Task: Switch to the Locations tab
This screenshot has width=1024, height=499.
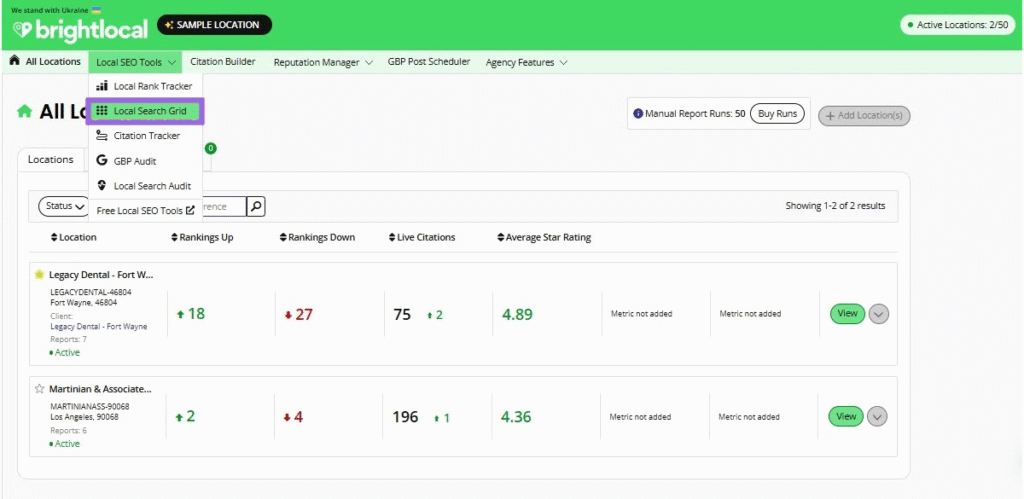Action: [x=51, y=159]
